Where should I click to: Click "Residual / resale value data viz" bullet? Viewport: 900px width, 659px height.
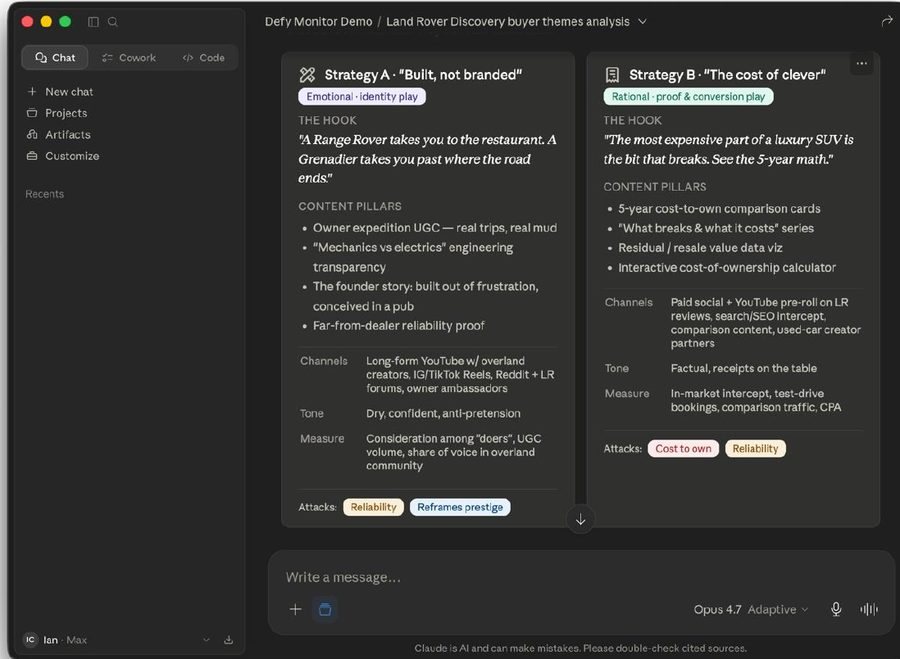(x=700, y=247)
